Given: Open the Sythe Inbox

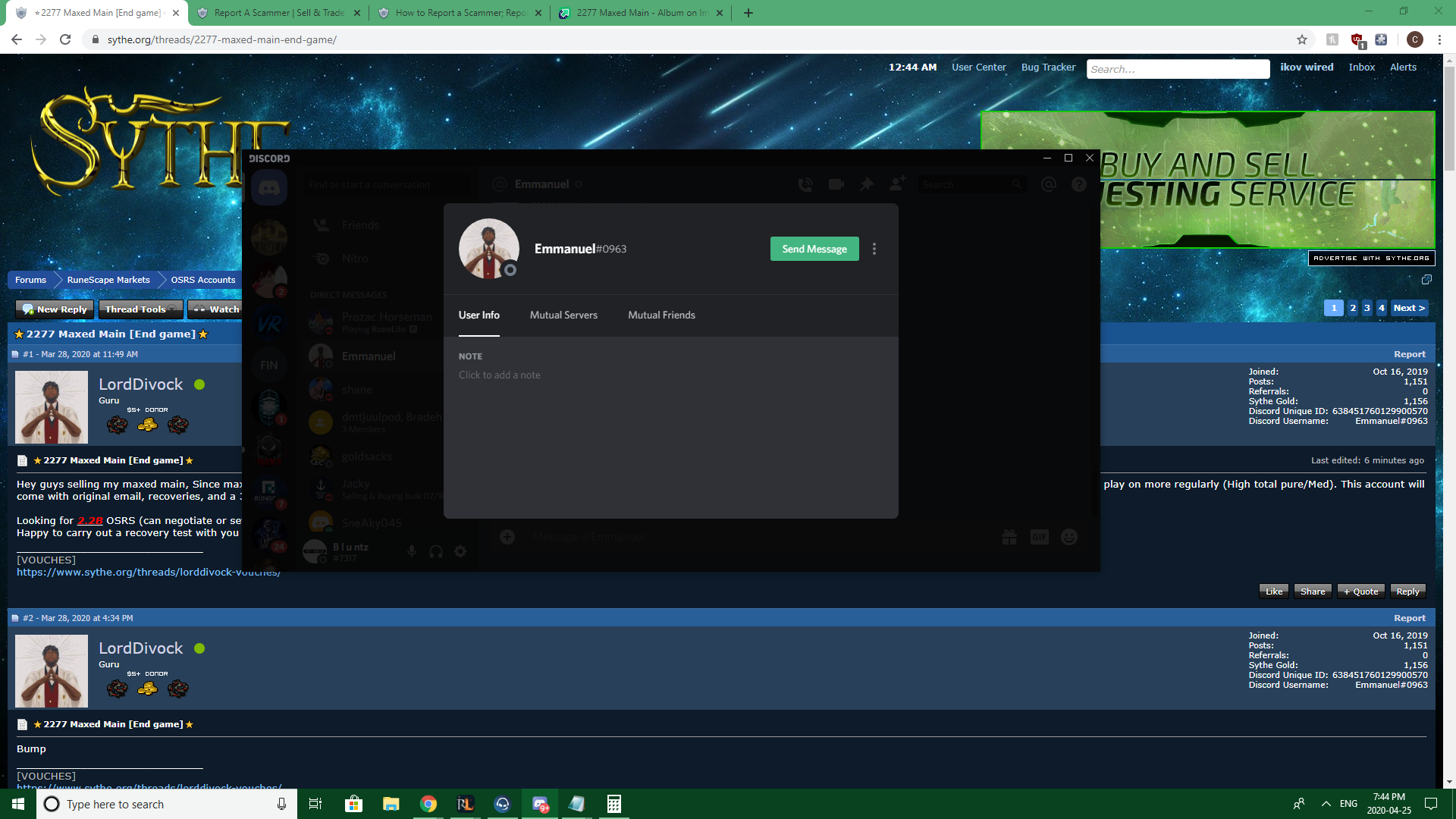Looking at the screenshot, I should click(x=1361, y=67).
